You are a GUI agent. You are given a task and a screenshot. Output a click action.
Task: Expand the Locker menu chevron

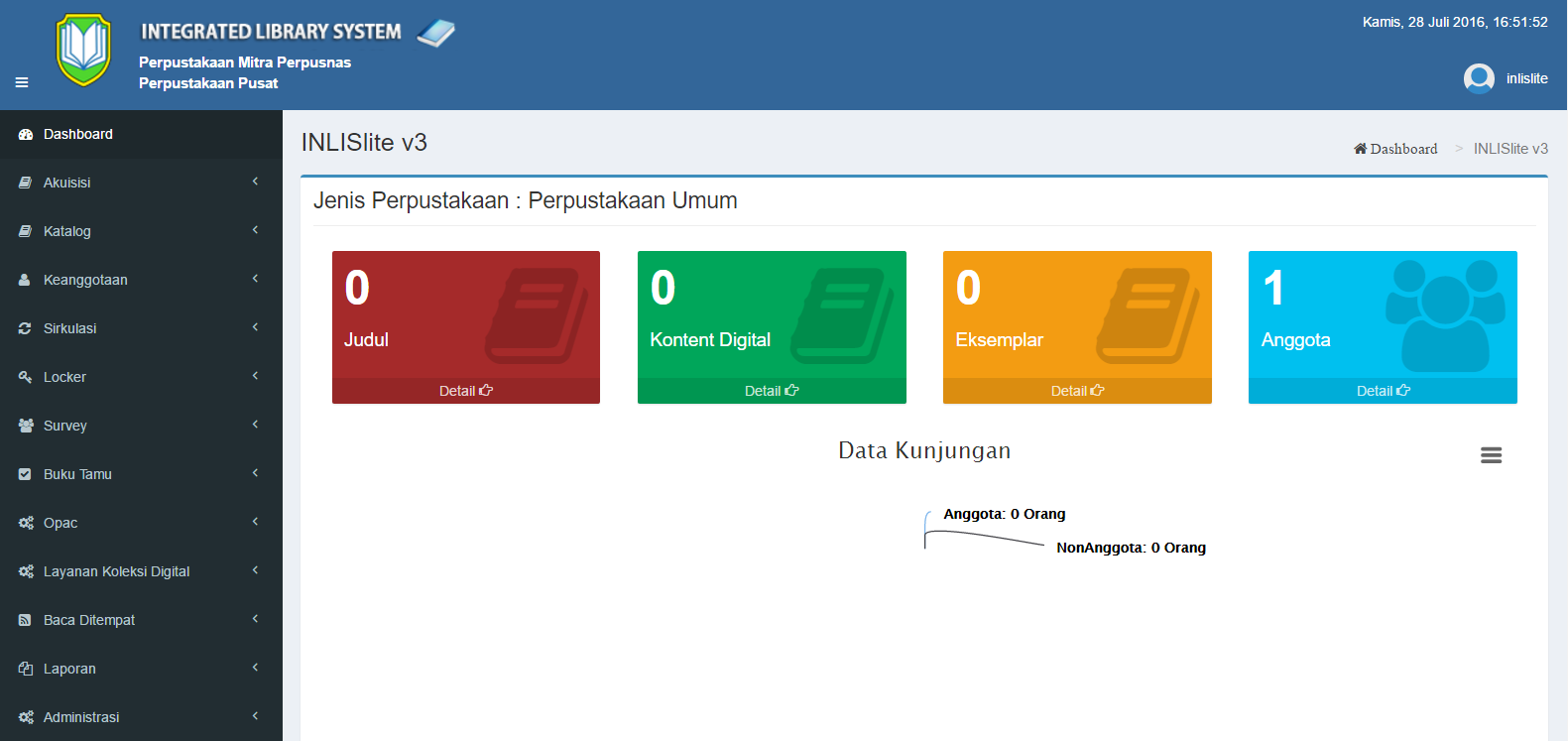click(255, 376)
